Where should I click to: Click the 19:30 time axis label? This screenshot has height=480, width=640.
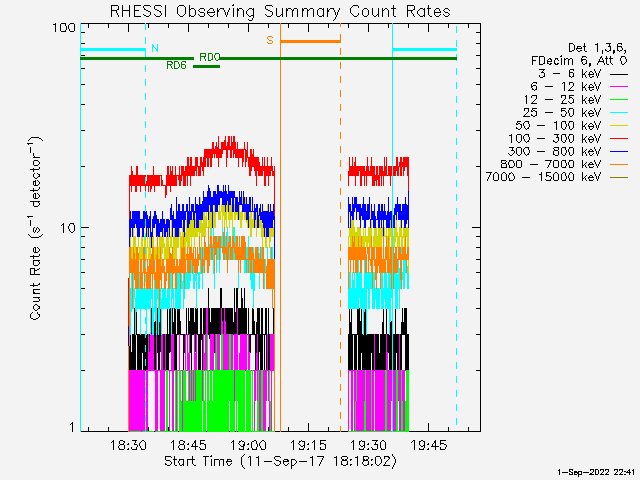point(369,445)
